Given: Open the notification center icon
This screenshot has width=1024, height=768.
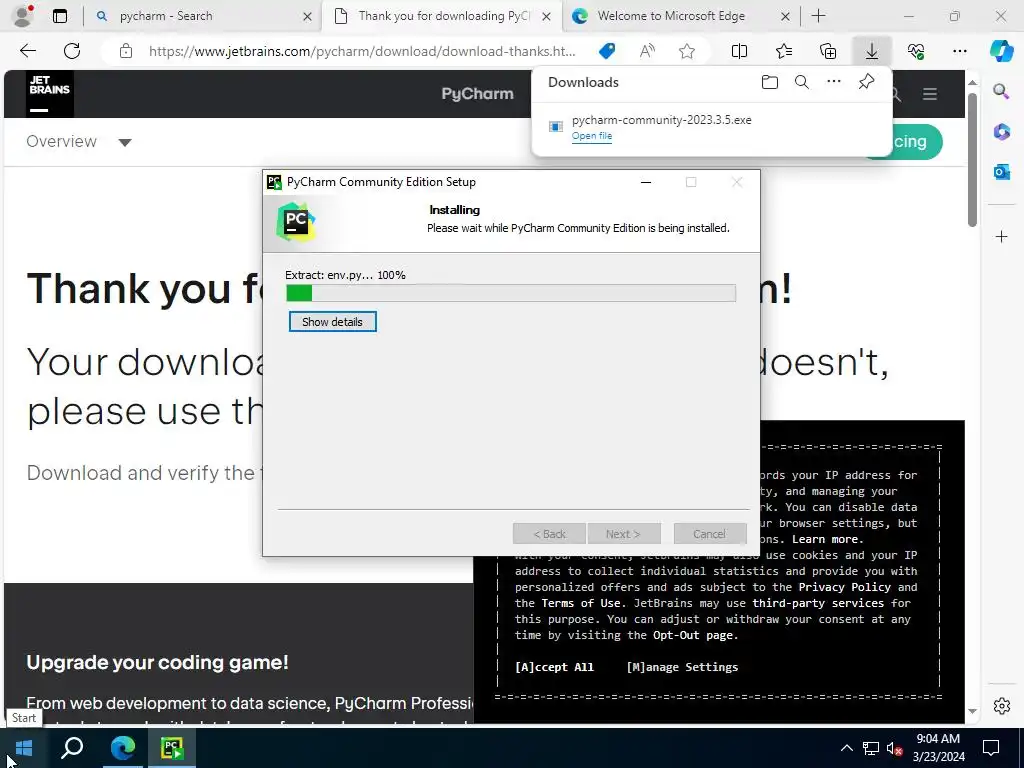Looking at the screenshot, I should coord(991,748).
